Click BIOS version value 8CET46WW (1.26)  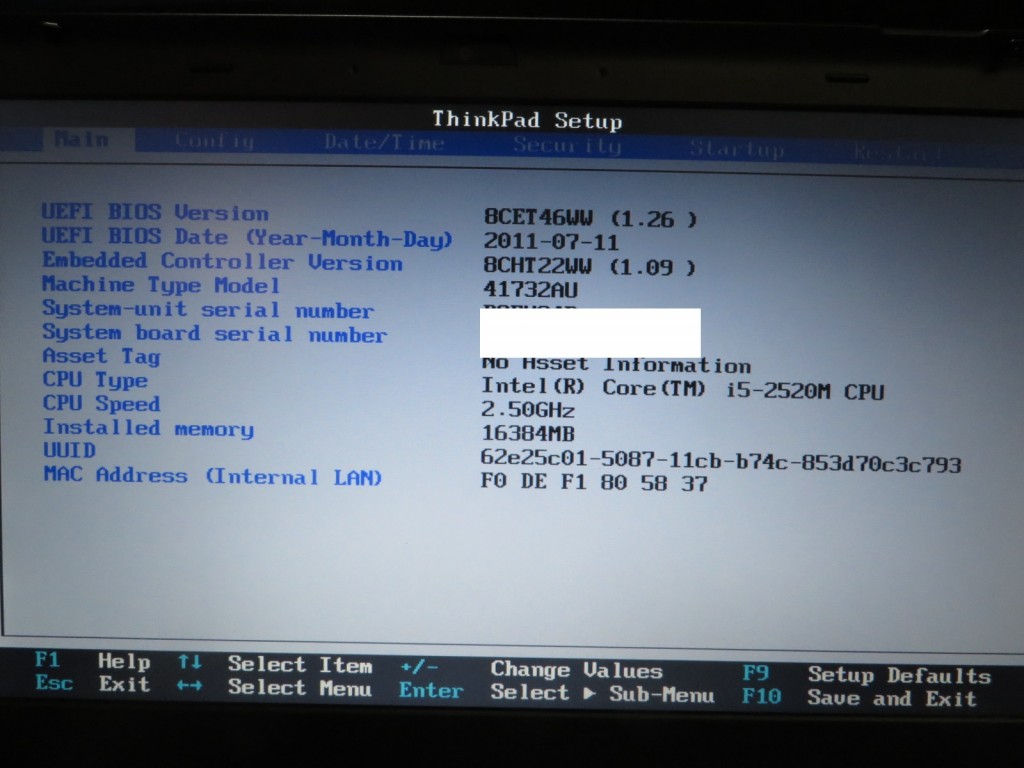click(590, 217)
